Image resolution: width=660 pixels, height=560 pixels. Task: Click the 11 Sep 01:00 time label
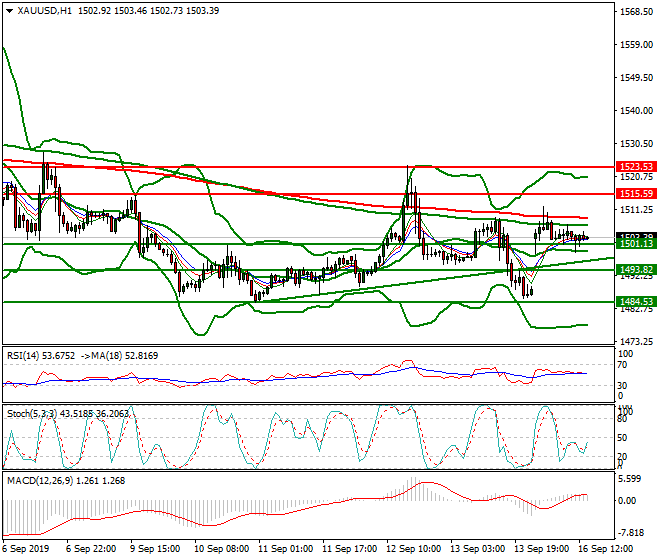point(285,549)
